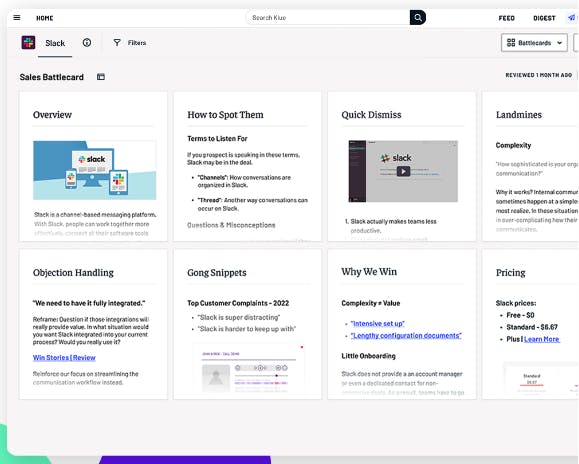Click the icon next to Sales Battlecard
Viewport: 579px width, 464px height.
click(101, 77)
